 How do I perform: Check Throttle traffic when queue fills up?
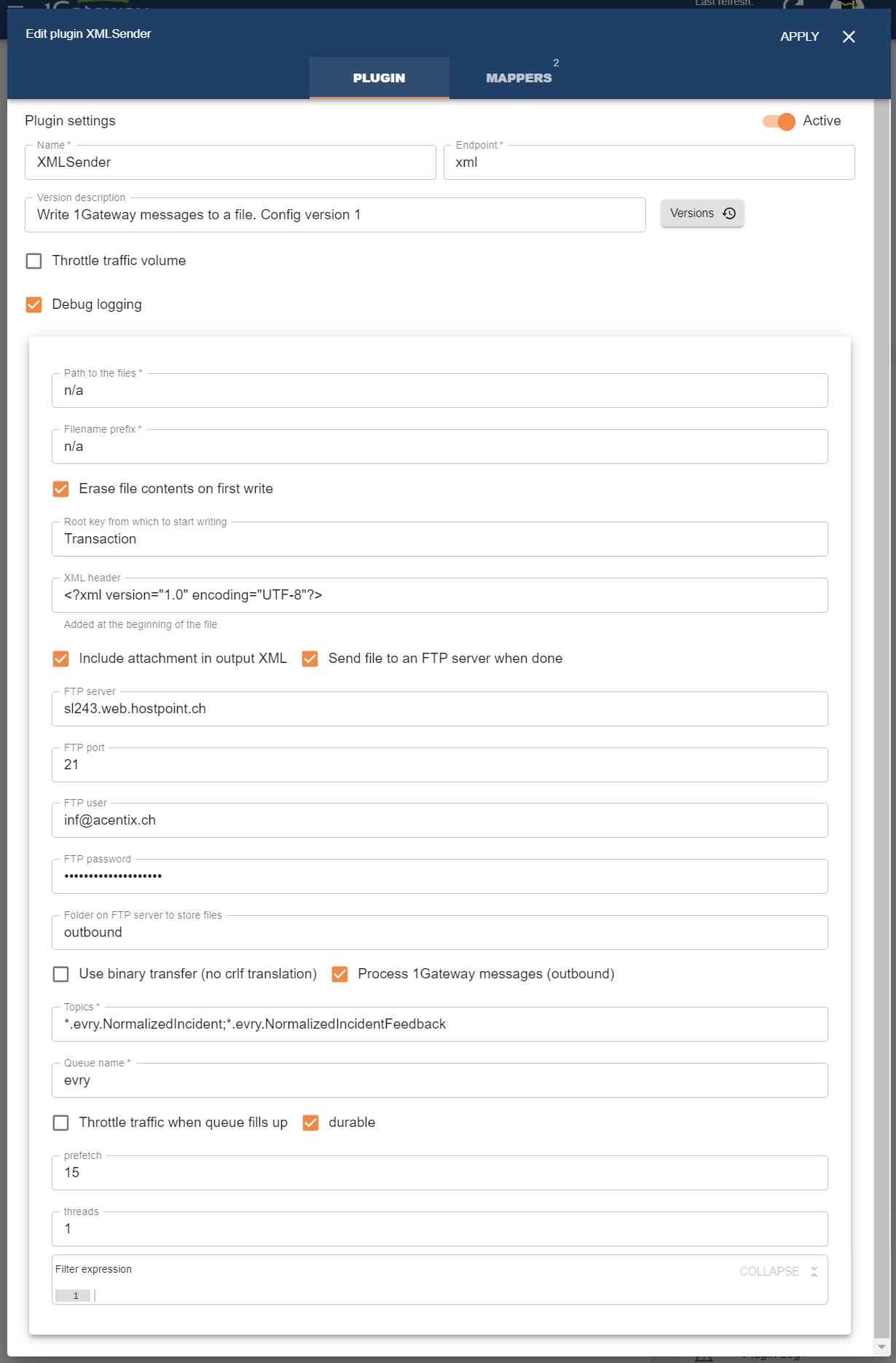coord(61,1123)
